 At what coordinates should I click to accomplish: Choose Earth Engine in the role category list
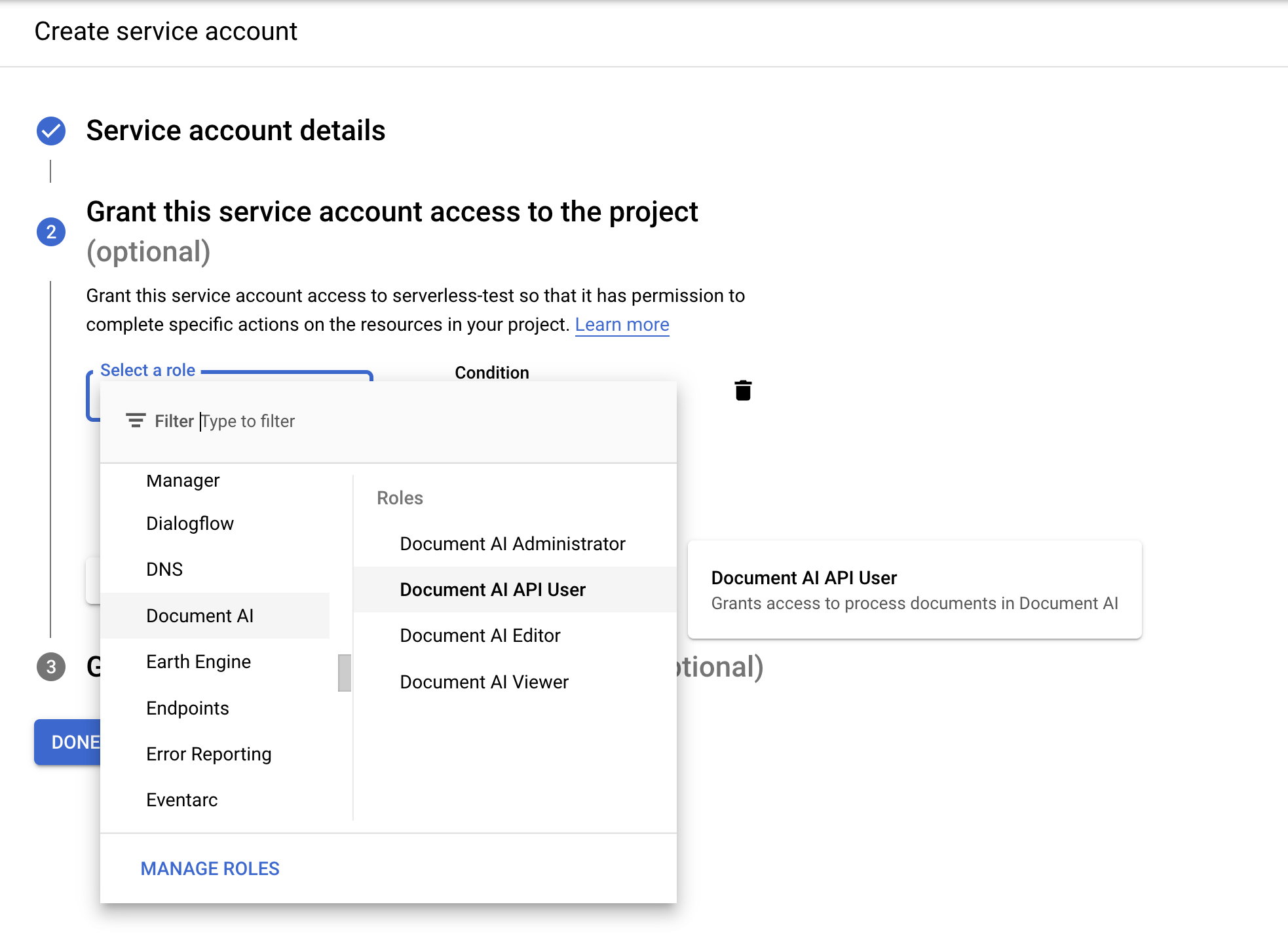[199, 662]
